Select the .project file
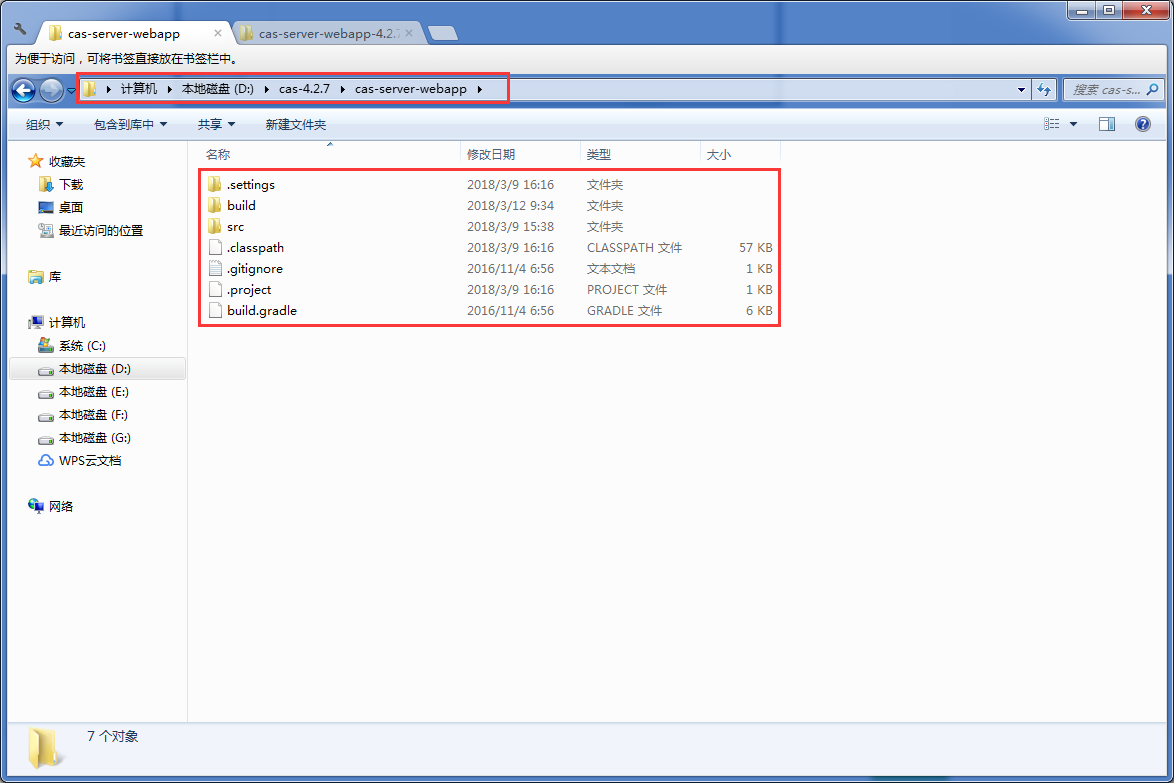 click(x=249, y=289)
